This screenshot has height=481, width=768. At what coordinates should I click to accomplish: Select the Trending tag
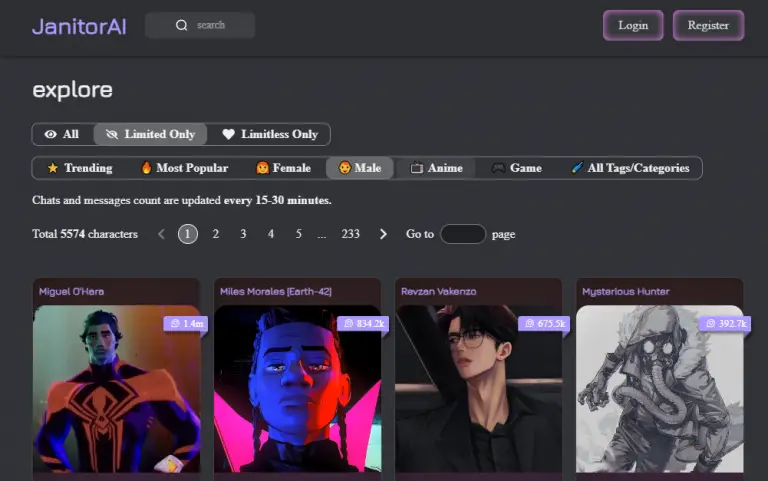(x=80, y=168)
